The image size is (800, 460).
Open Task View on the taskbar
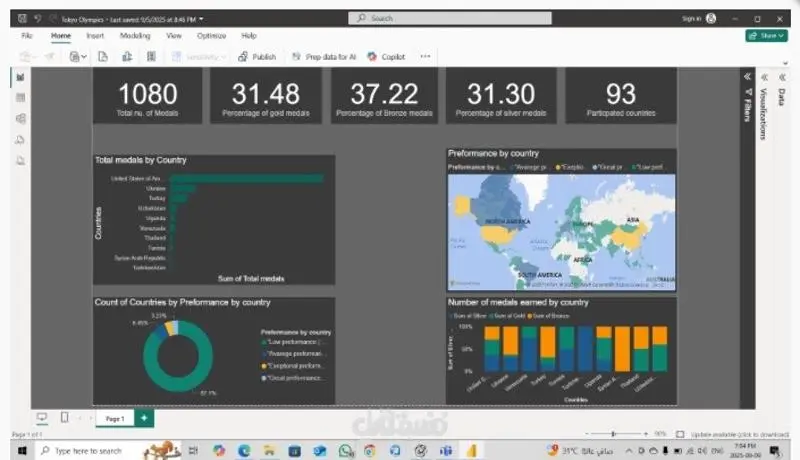[193, 451]
